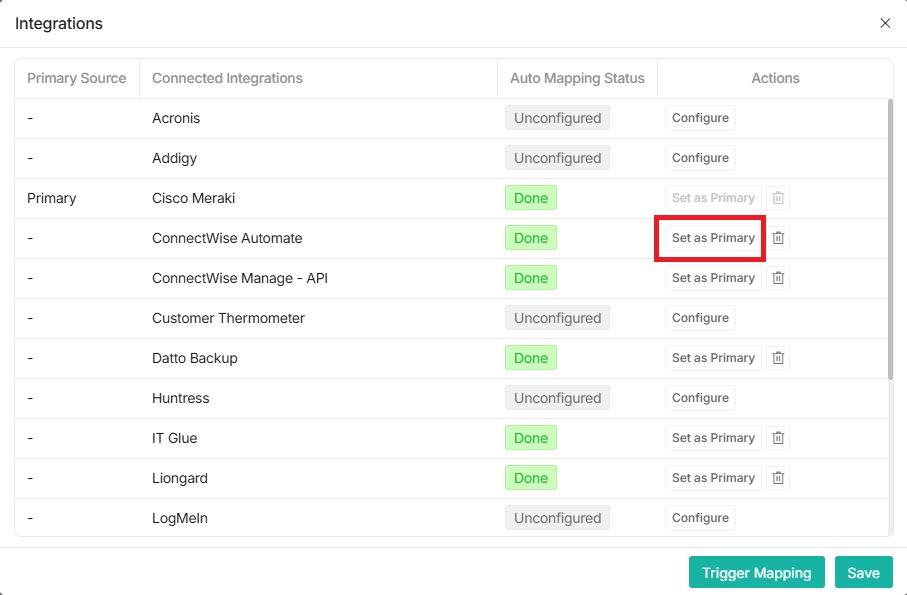Click the Done badge for ConnectWise Automate
This screenshot has height=595, width=907.
tap(530, 238)
